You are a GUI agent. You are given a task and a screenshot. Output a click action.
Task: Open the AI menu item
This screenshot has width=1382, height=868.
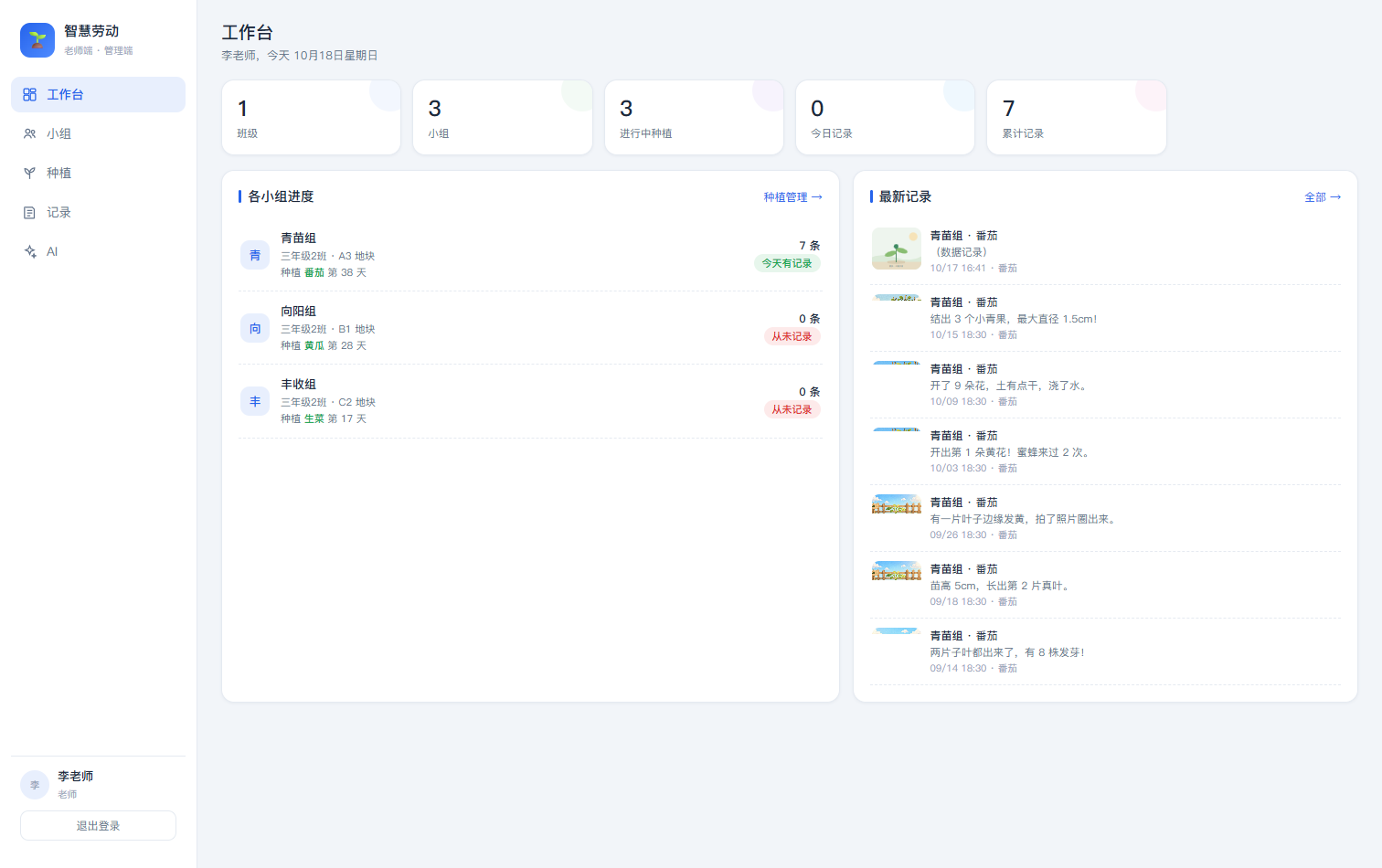(98, 252)
